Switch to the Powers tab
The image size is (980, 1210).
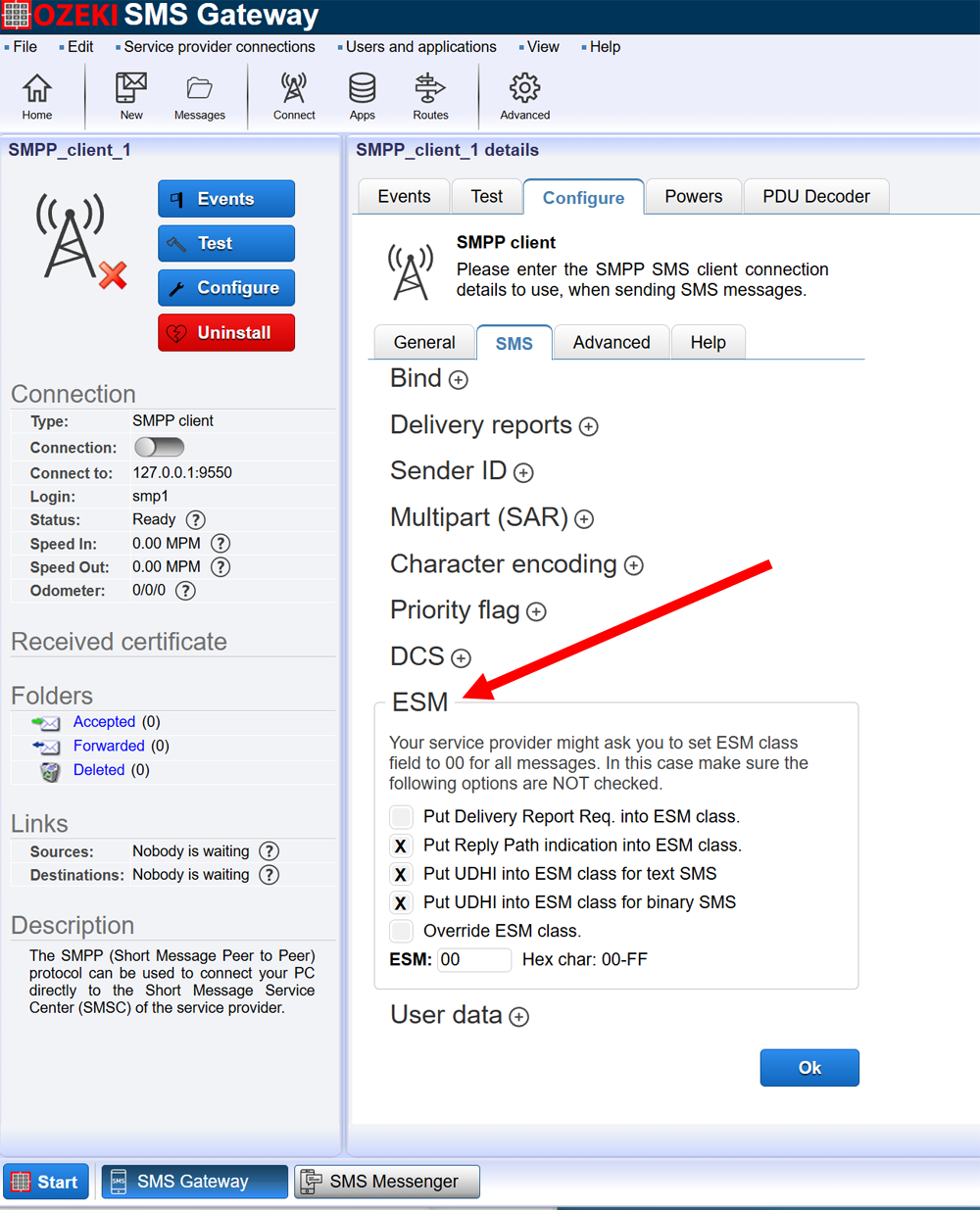tap(694, 196)
